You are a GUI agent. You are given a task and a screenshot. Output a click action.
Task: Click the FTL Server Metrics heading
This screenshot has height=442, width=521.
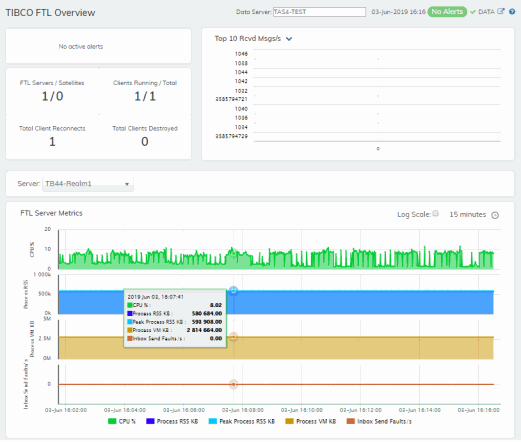coord(51,213)
